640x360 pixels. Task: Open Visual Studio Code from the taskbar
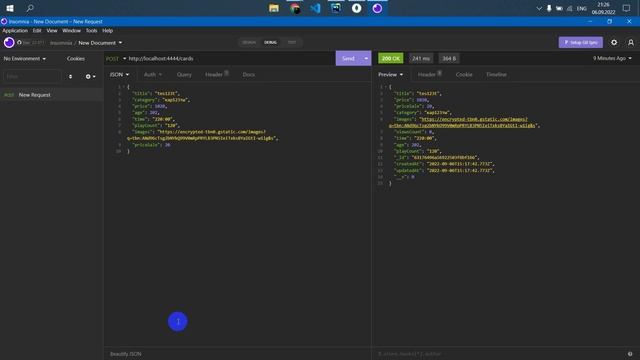tap(315, 8)
